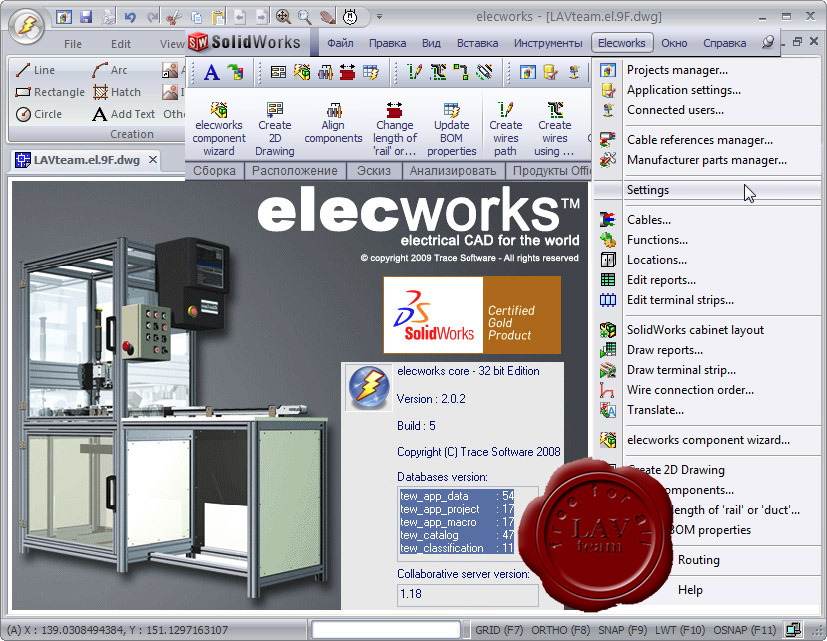Switch to the Анализировать tab
The width and height of the screenshot is (827, 641).
(453, 171)
